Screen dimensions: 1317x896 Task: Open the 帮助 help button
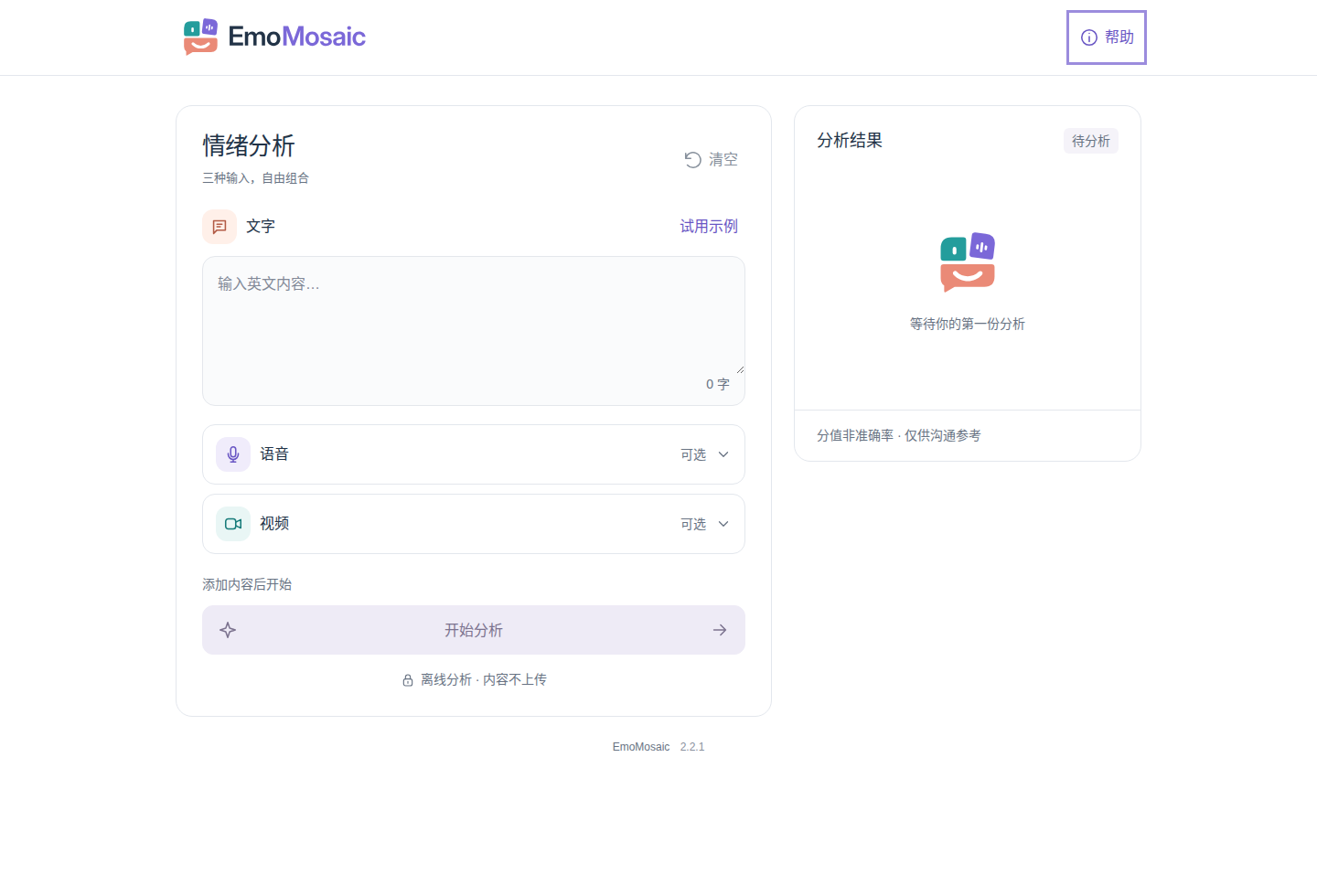pyautogui.click(x=1107, y=37)
